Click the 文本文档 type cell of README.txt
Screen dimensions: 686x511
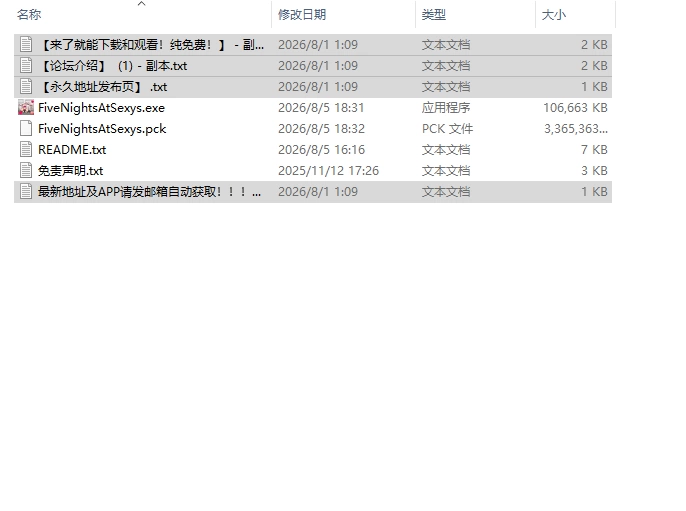tap(446, 150)
